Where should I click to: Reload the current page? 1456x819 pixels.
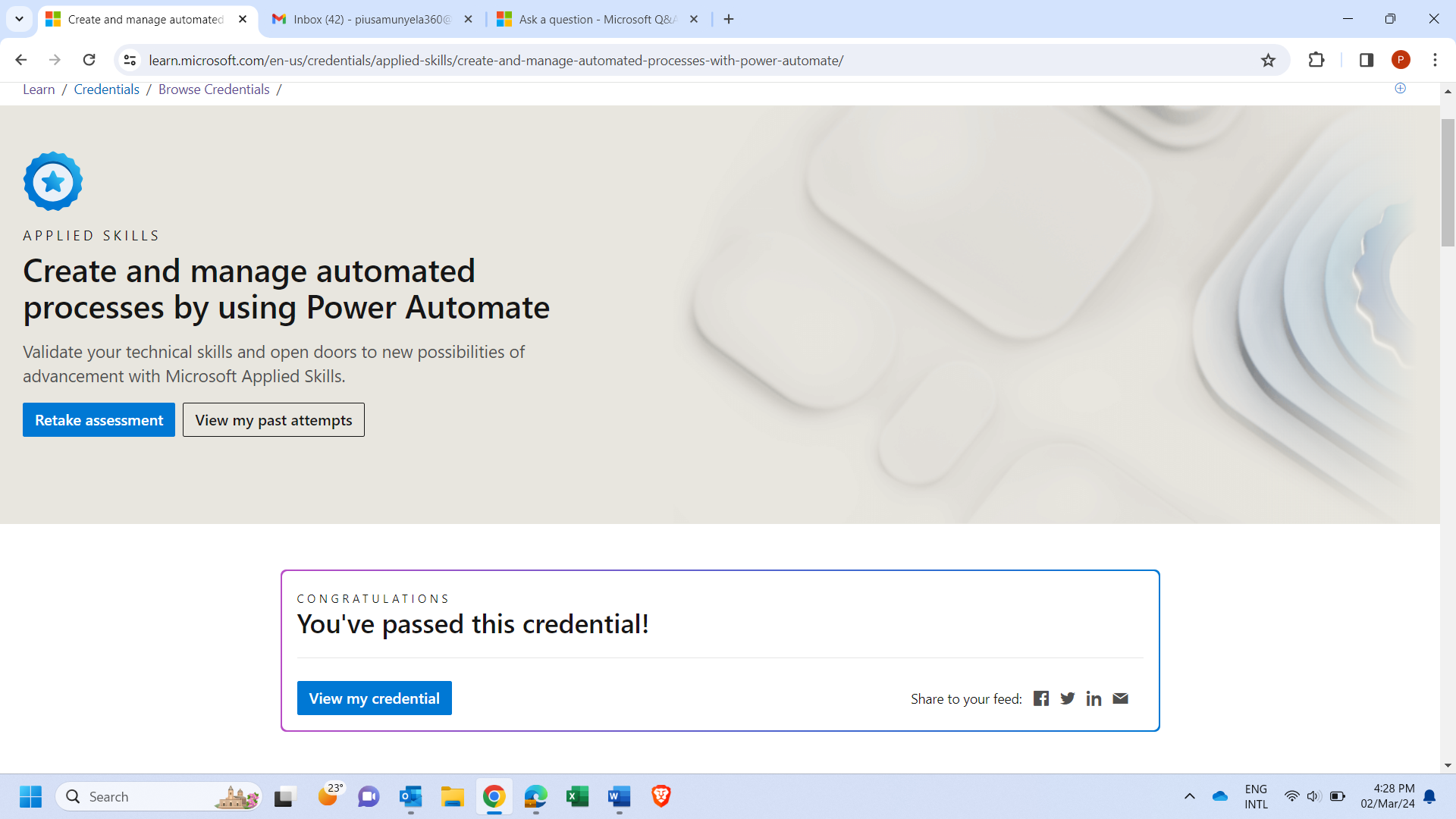pyautogui.click(x=89, y=60)
